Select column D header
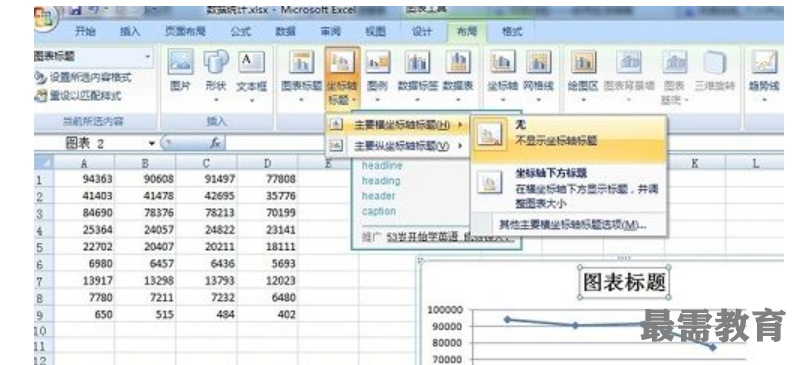This screenshot has height=365, width=792. click(x=267, y=163)
